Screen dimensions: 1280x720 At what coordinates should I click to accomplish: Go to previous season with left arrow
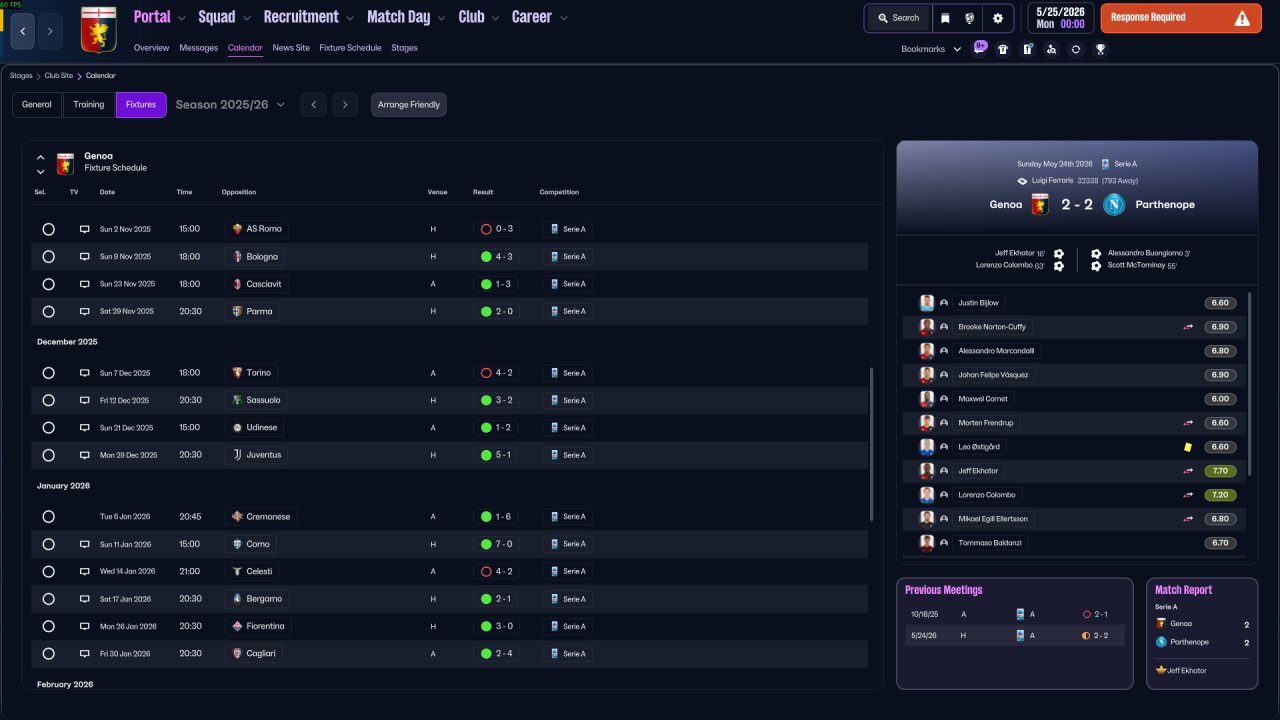(x=313, y=105)
